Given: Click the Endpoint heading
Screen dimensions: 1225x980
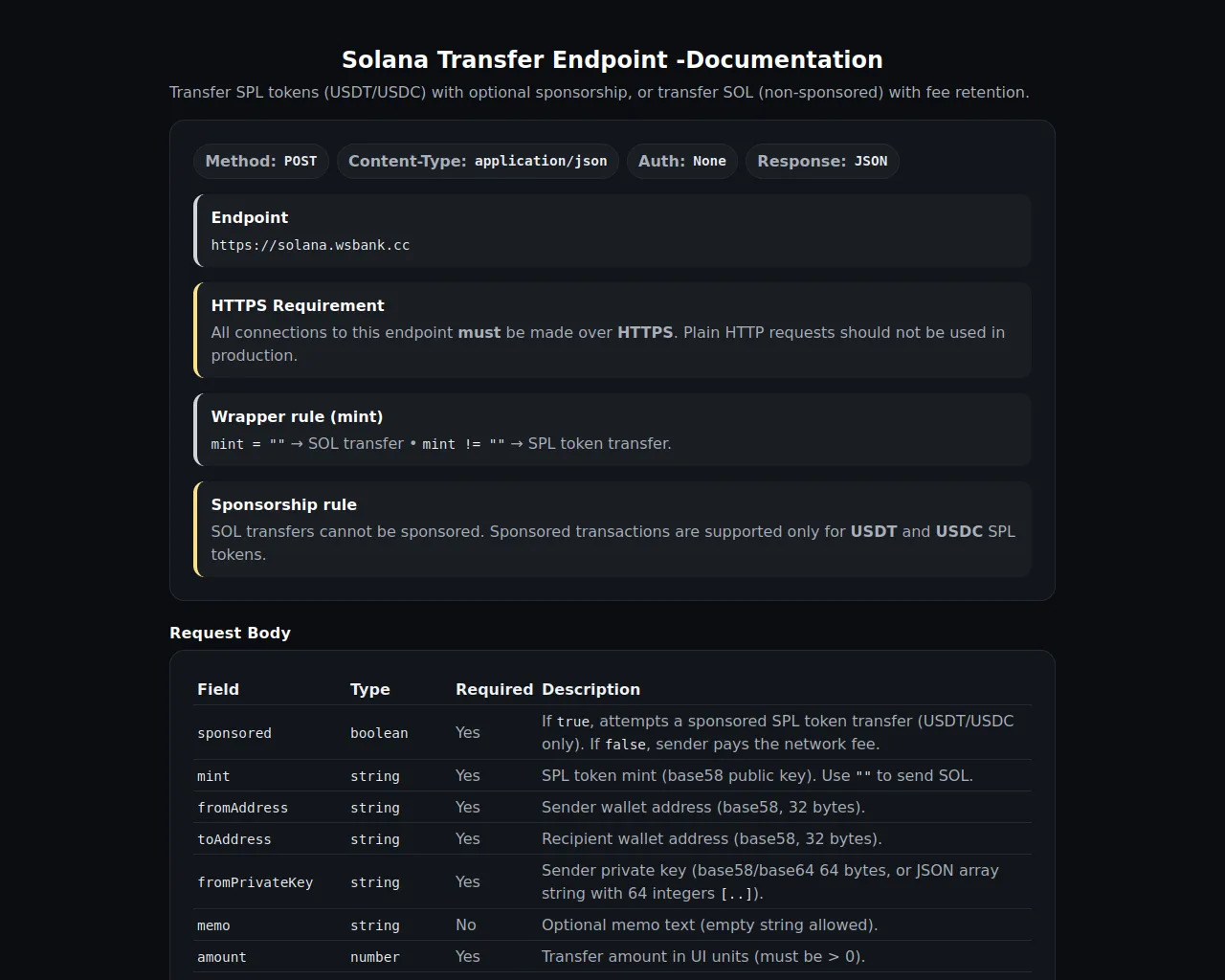Looking at the screenshot, I should (x=249, y=217).
